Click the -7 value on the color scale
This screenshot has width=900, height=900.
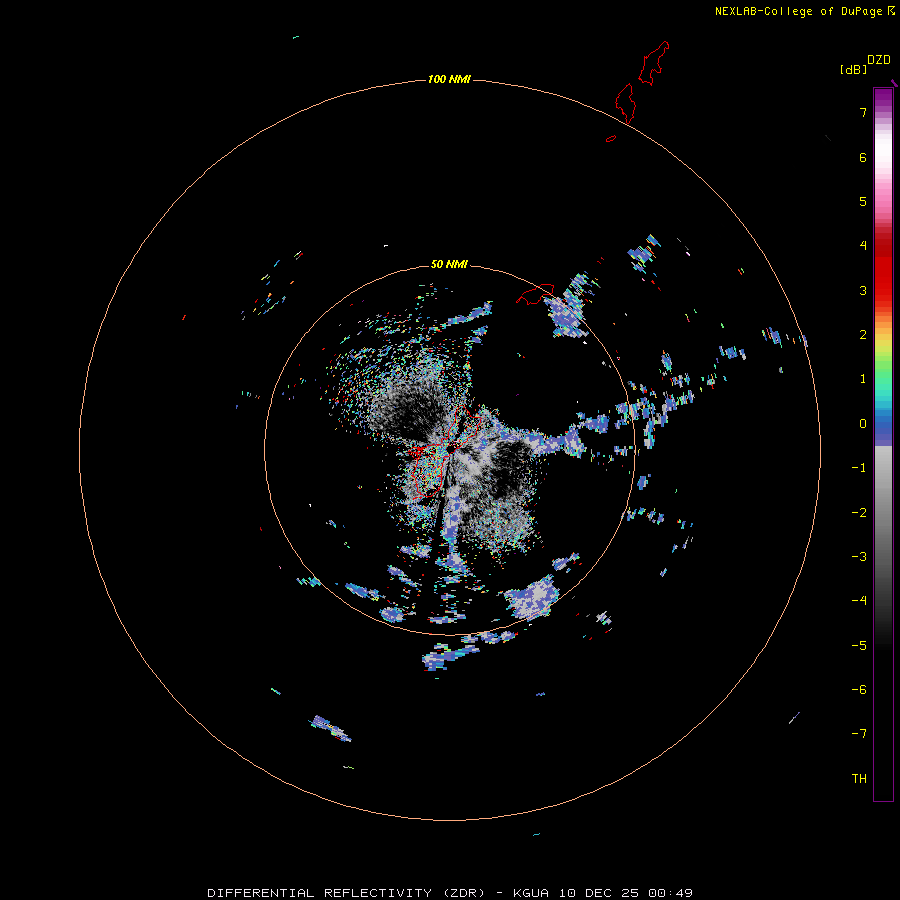[x=859, y=734]
